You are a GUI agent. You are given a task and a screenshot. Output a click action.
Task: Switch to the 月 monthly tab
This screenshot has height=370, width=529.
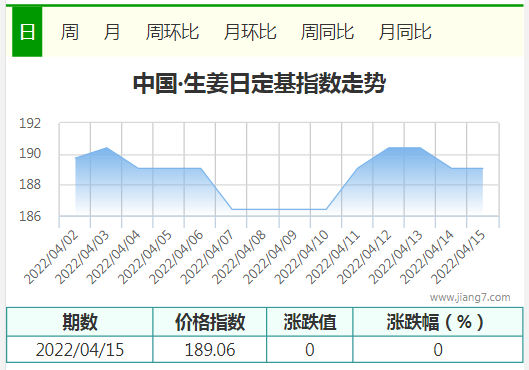click(112, 32)
